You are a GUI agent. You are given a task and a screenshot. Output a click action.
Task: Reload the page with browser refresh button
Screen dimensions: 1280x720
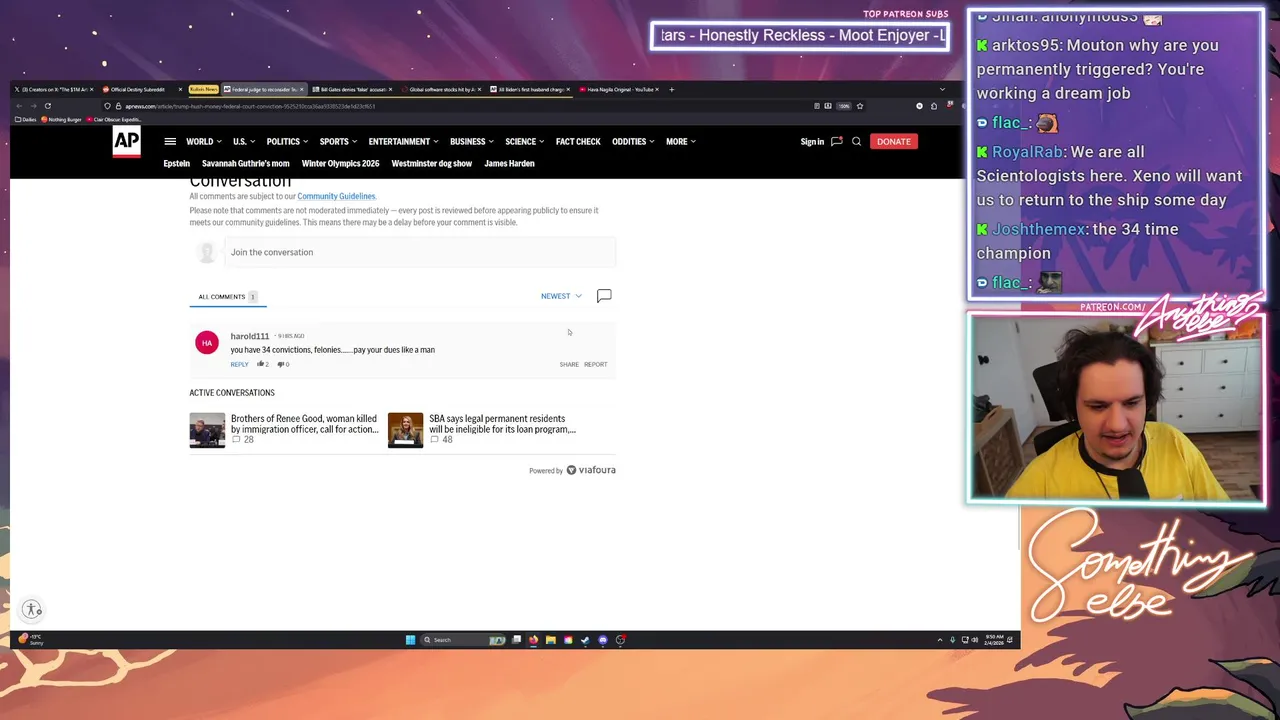point(47,106)
